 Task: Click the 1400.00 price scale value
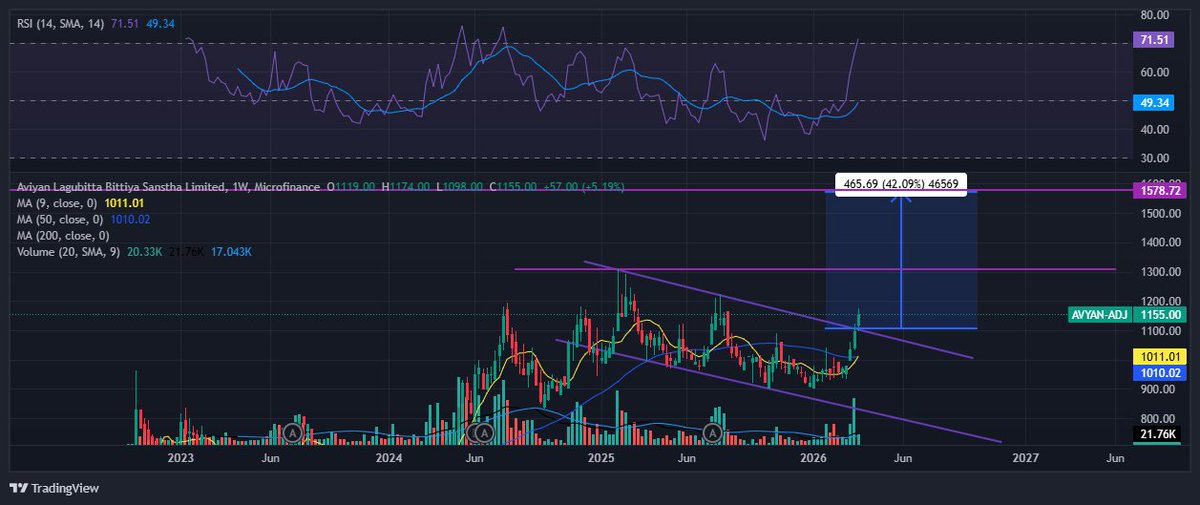click(1161, 242)
